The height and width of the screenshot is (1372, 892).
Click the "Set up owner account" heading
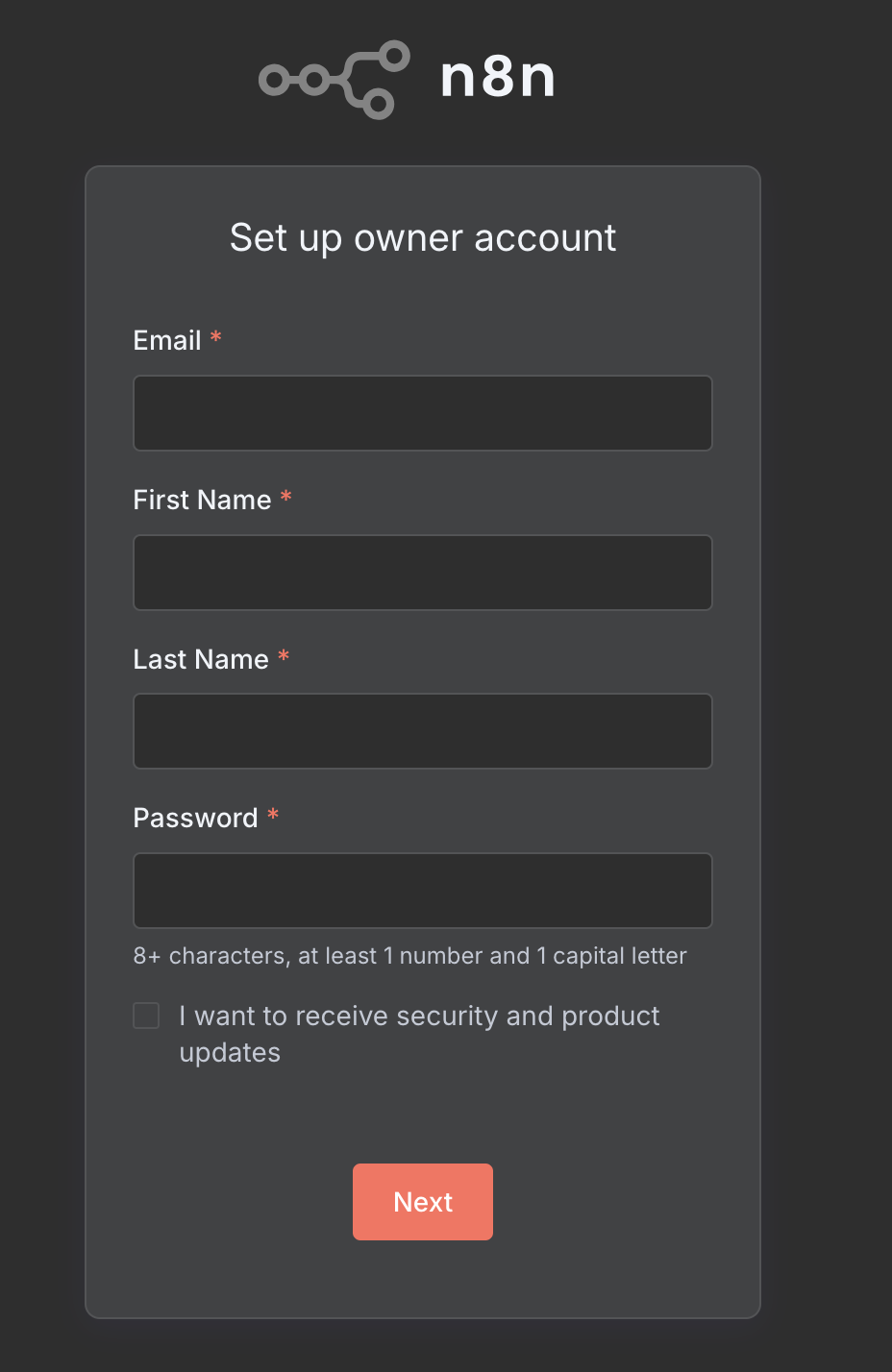tap(423, 238)
